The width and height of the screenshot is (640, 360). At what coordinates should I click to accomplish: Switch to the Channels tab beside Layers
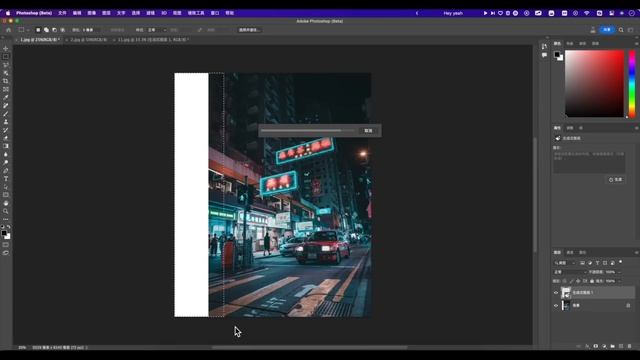pos(570,252)
